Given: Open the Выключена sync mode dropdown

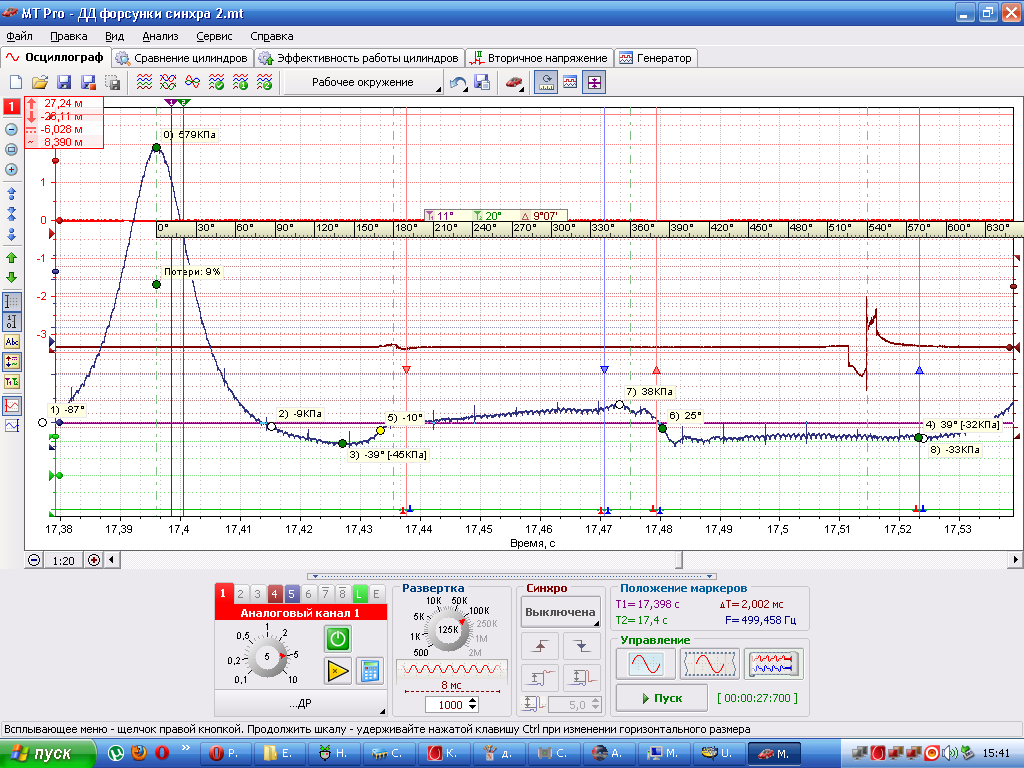Looking at the screenshot, I should [560, 613].
